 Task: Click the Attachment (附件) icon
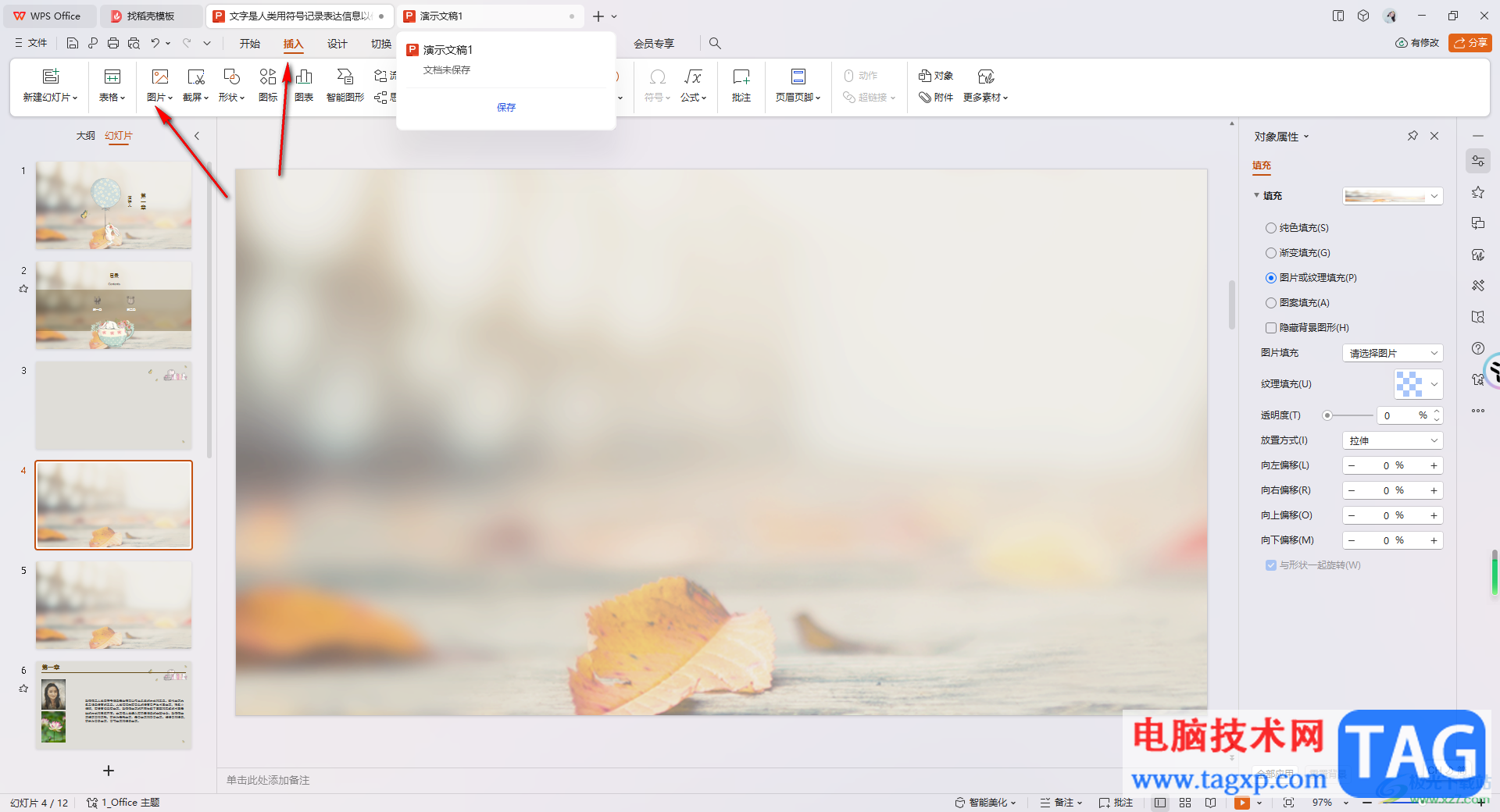pyautogui.click(x=936, y=98)
